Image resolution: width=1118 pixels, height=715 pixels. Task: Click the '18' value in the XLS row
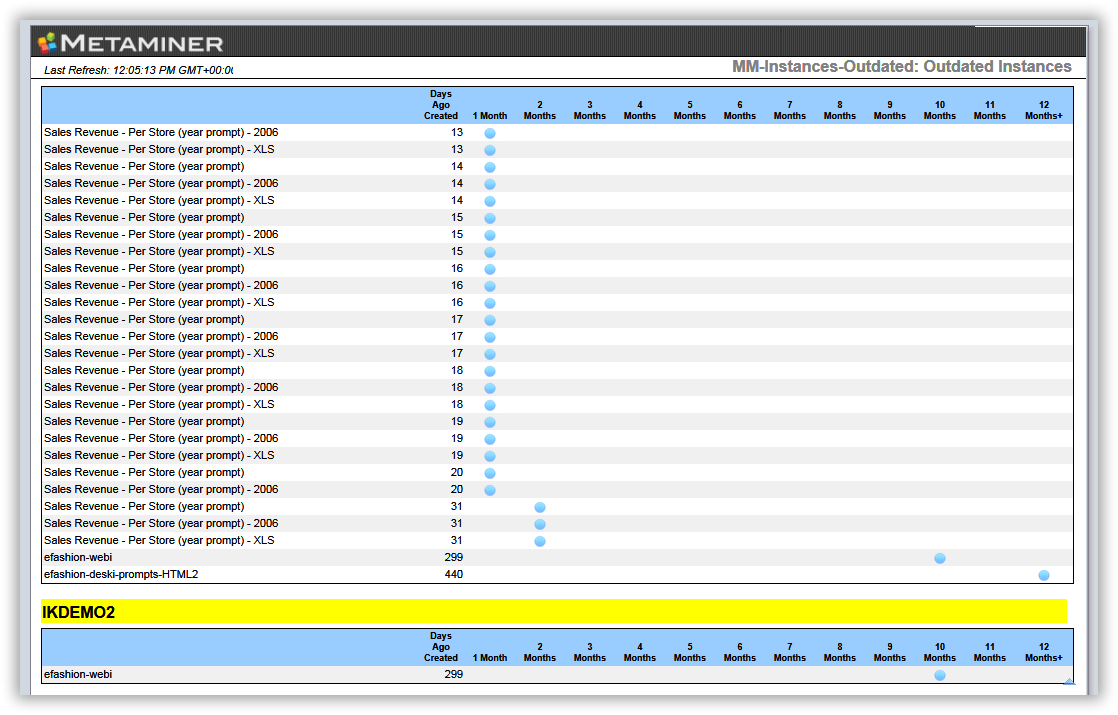[x=456, y=404]
